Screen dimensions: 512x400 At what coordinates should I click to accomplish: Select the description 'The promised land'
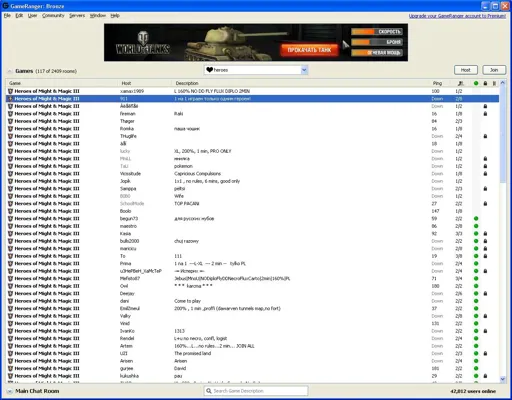[193, 353]
